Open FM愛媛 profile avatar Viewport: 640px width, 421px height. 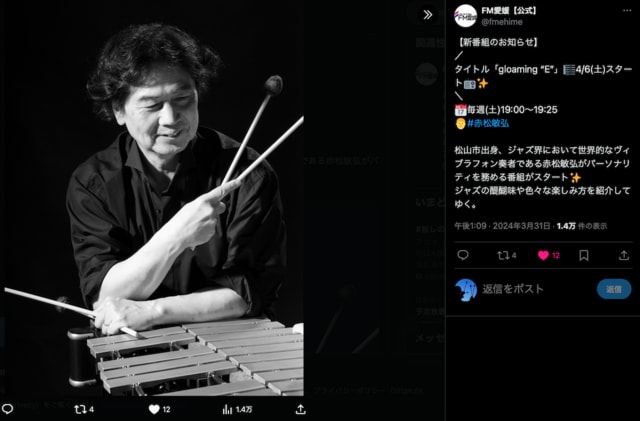coord(465,16)
